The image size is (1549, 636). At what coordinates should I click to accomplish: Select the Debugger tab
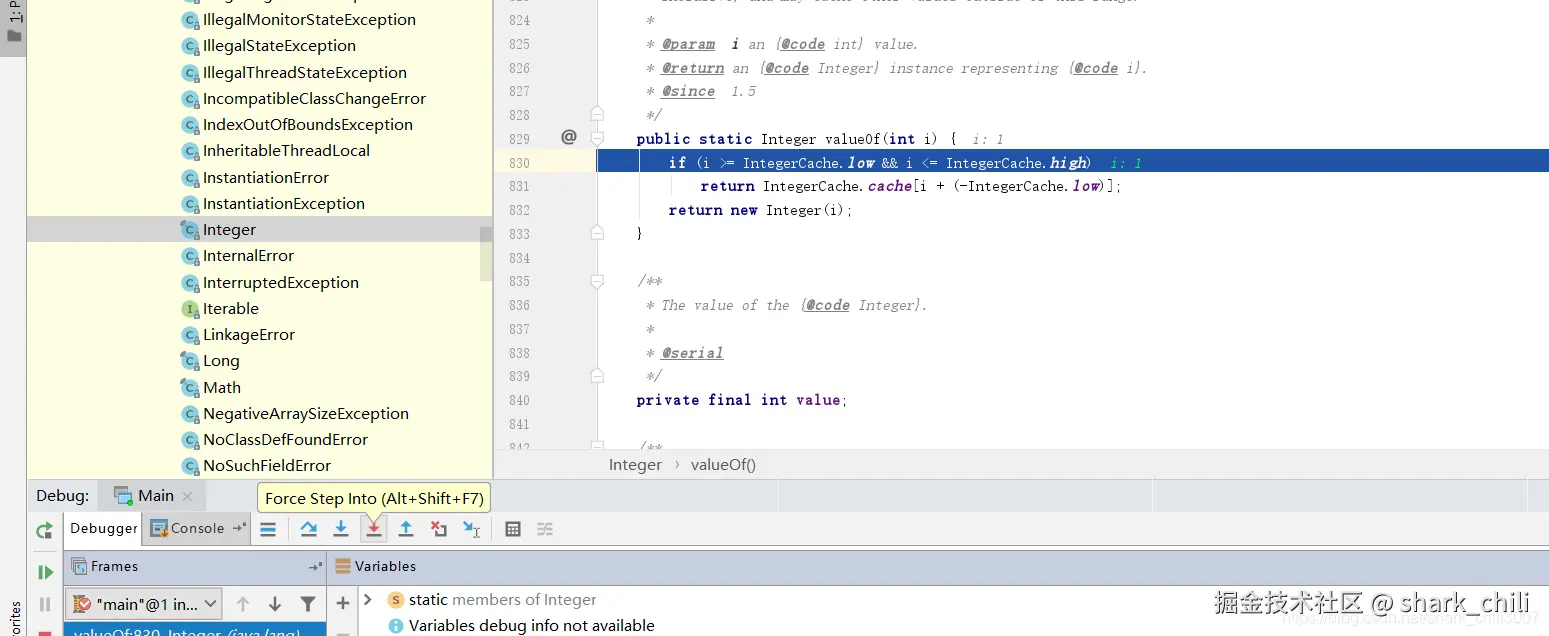point(104,528)
